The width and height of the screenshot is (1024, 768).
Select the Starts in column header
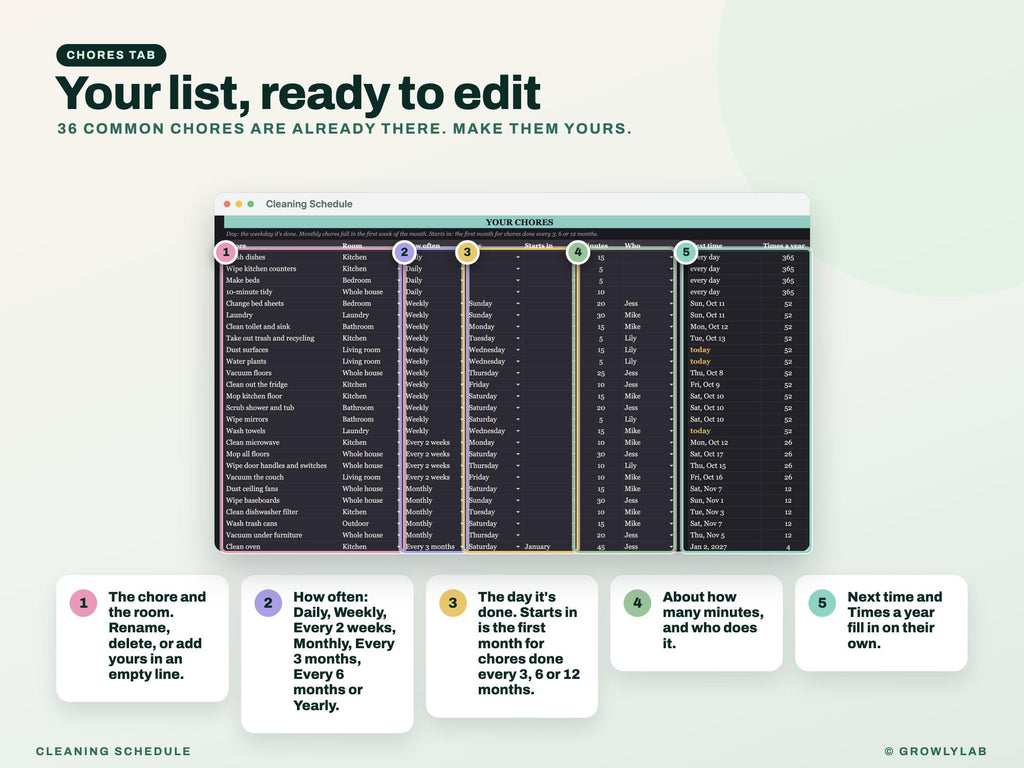(x=538, y=246)
